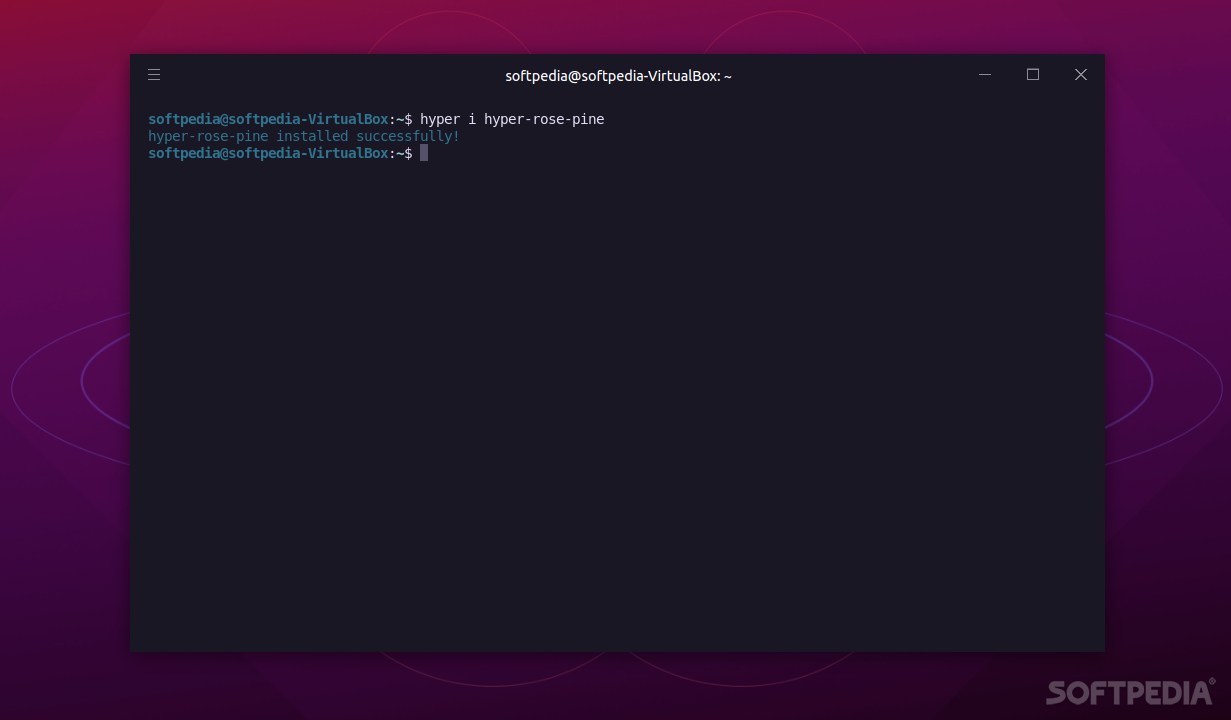Open the Hyper hamburger menu
The height and width of the screenshot is (720, 1231).
coord(154,75)
